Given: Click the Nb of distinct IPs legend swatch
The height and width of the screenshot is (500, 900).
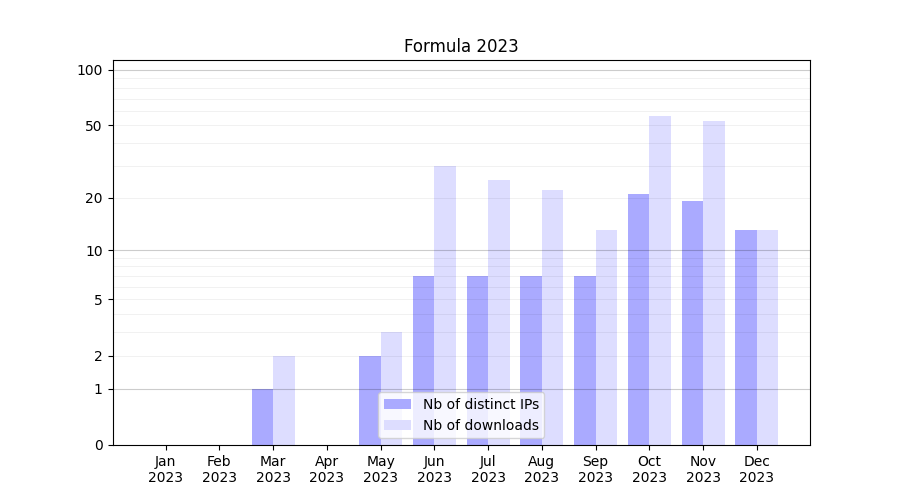Looking at the screenshot, I should (x=397, y=404).
